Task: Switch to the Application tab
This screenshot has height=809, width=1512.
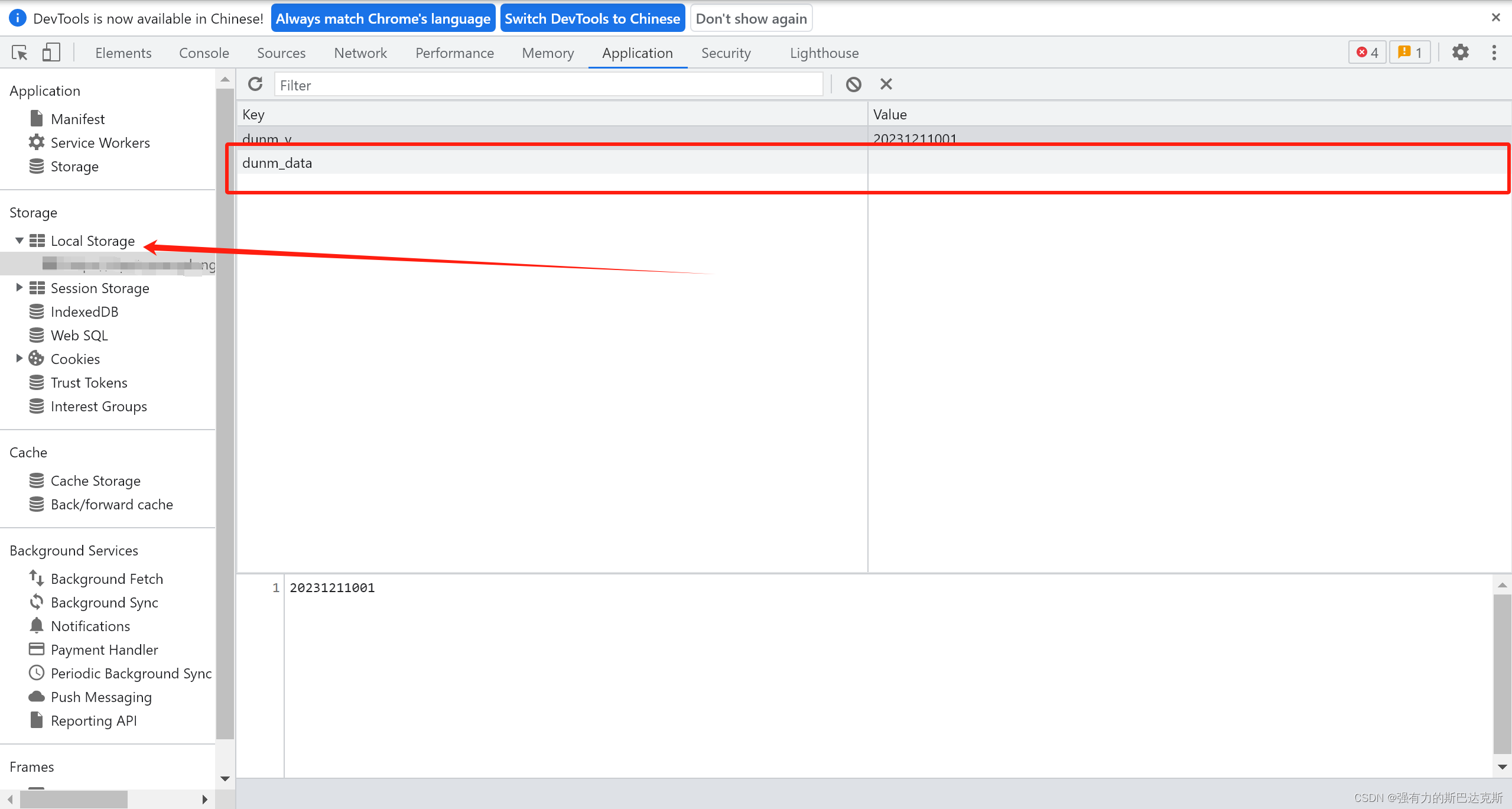Action: click(638, 53)
